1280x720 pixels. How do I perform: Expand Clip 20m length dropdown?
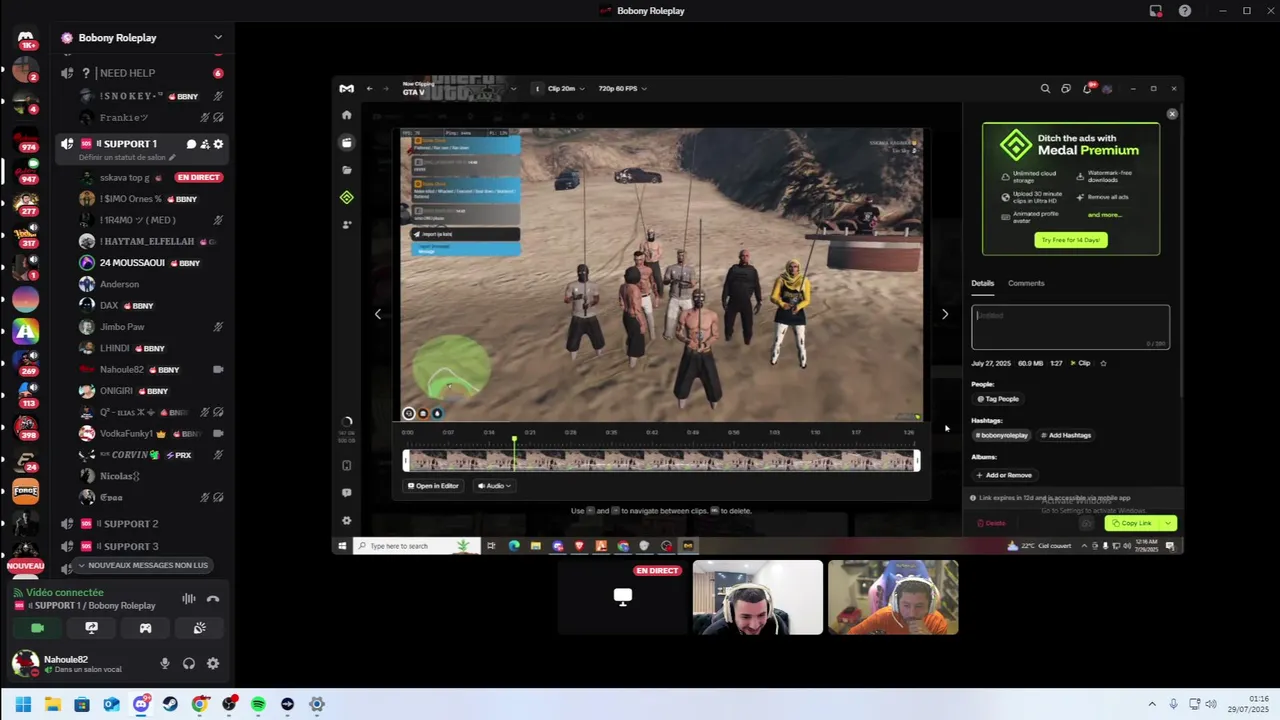(565, 88)
